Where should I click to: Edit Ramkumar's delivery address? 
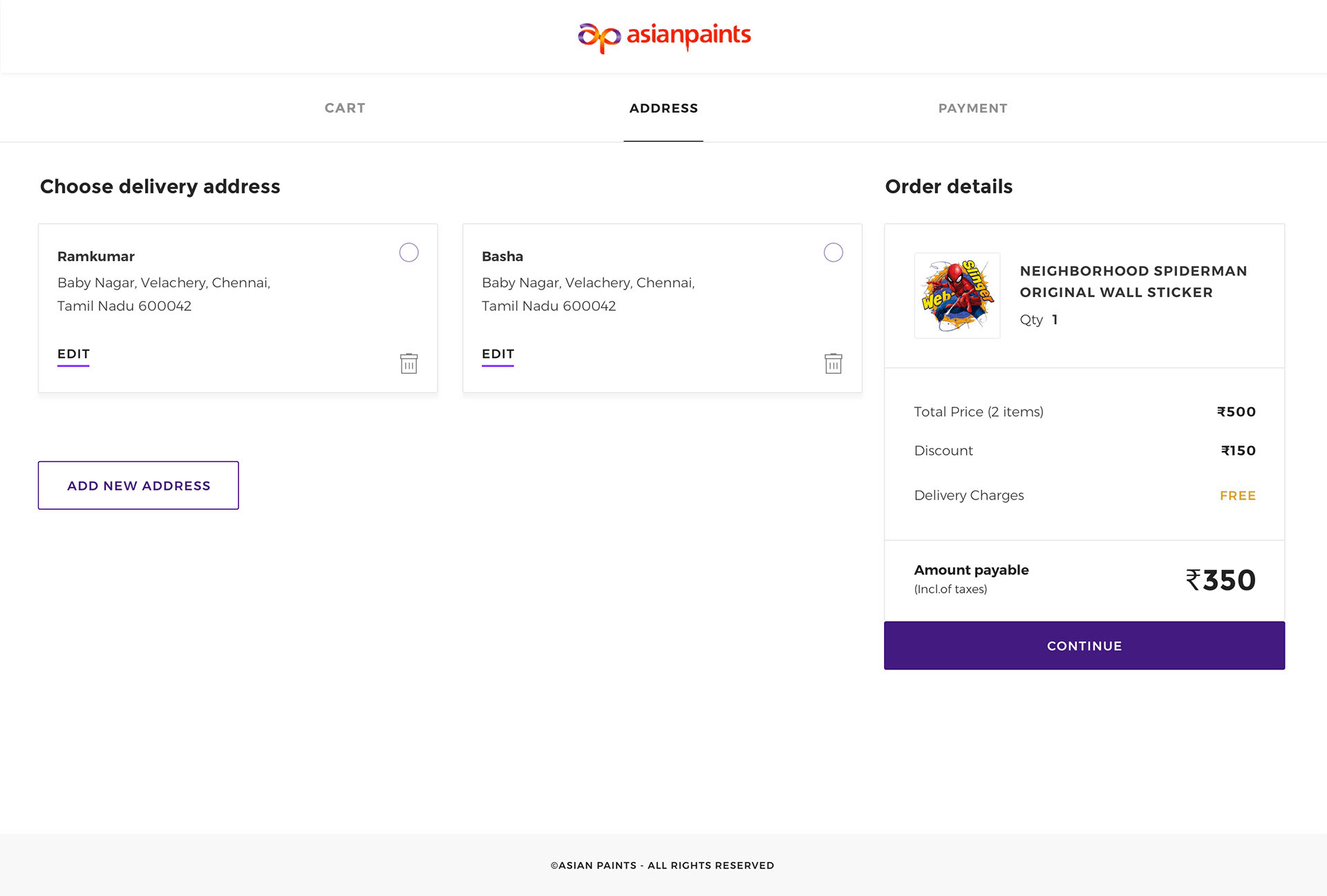point(73,354)
